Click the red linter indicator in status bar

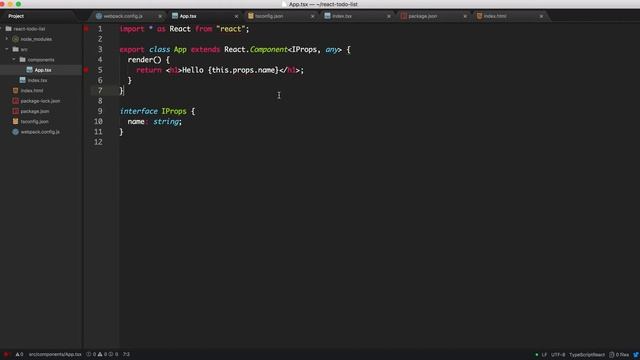point(6,354)
